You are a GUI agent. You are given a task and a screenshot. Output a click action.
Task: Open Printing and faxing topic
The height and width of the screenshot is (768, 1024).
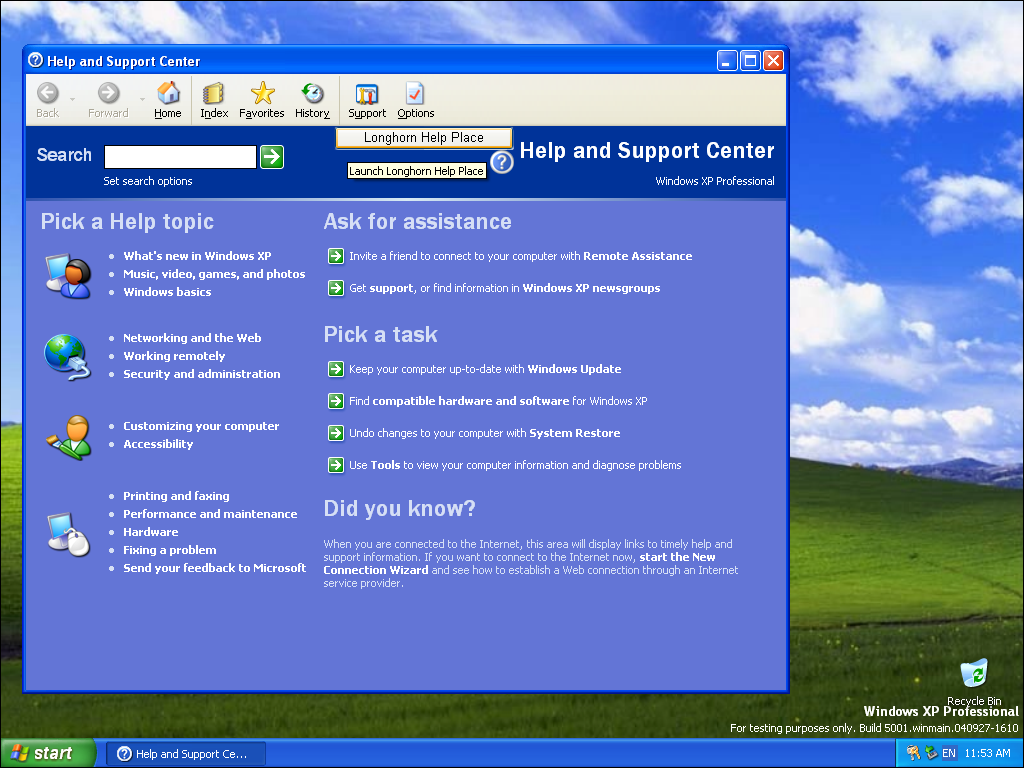coord(176,496)
